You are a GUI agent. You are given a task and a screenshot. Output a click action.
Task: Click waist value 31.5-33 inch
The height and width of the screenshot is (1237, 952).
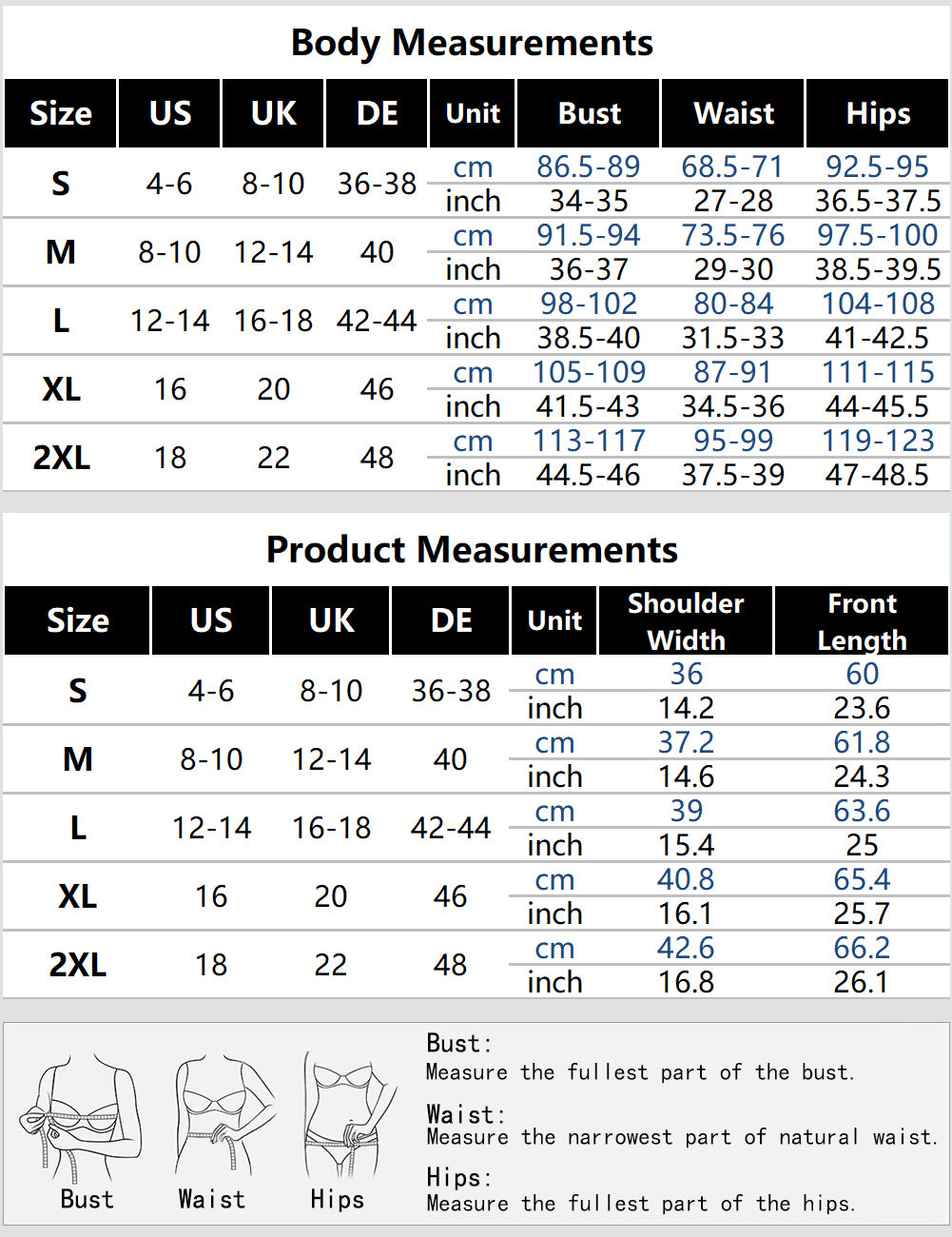732,338
